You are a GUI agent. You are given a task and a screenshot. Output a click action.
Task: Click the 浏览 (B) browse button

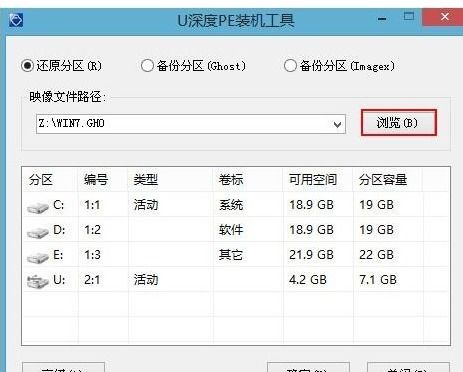(398, 123)
